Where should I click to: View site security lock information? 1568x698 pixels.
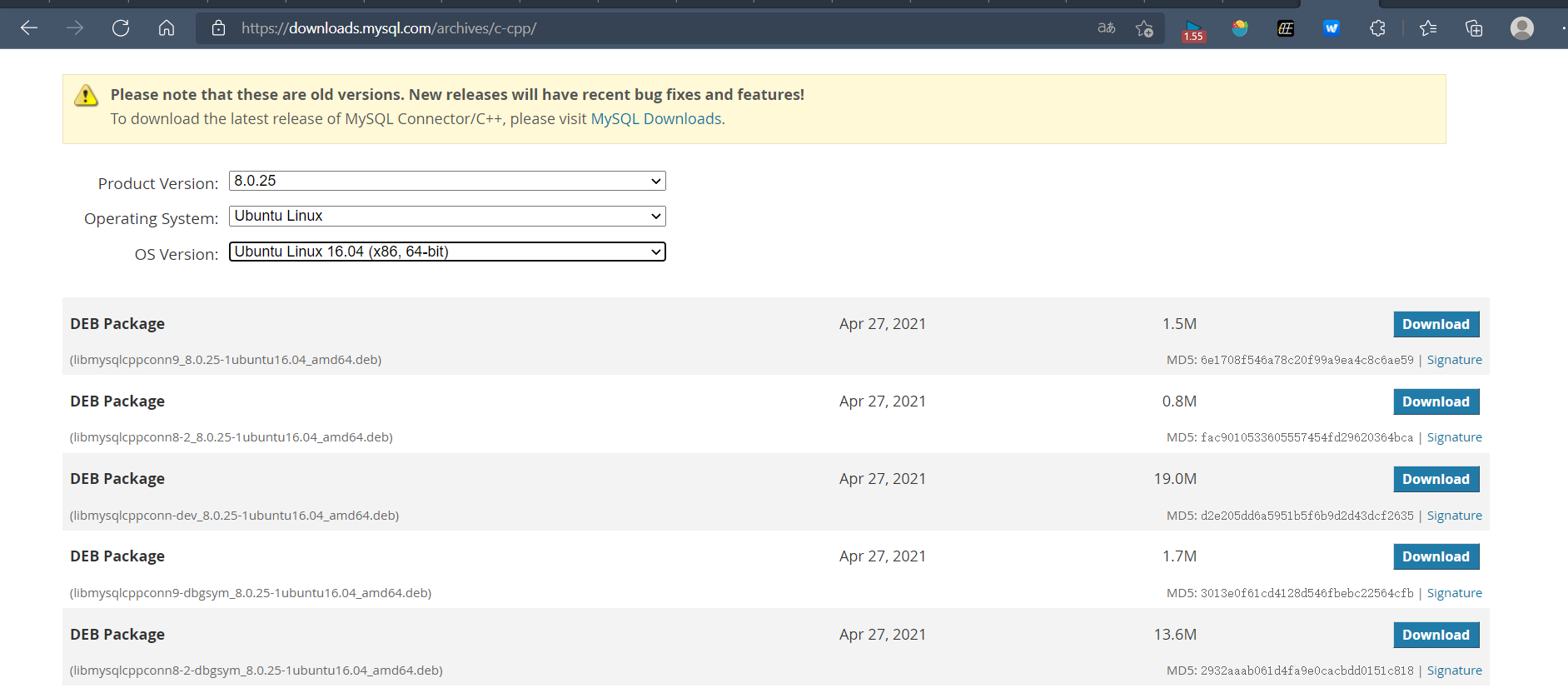(218, 28)
